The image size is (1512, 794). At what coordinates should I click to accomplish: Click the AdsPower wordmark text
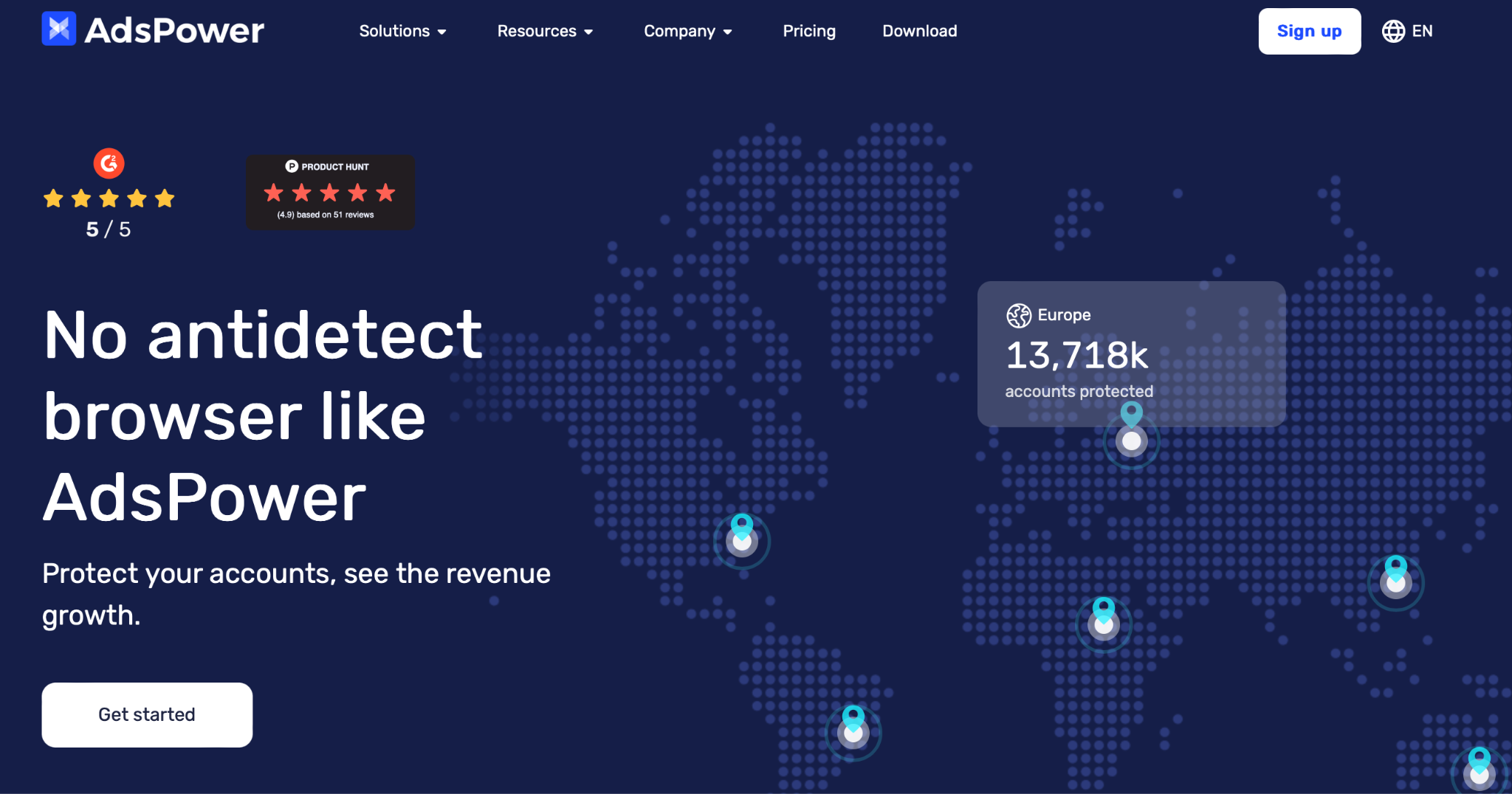tap(174, 30)
